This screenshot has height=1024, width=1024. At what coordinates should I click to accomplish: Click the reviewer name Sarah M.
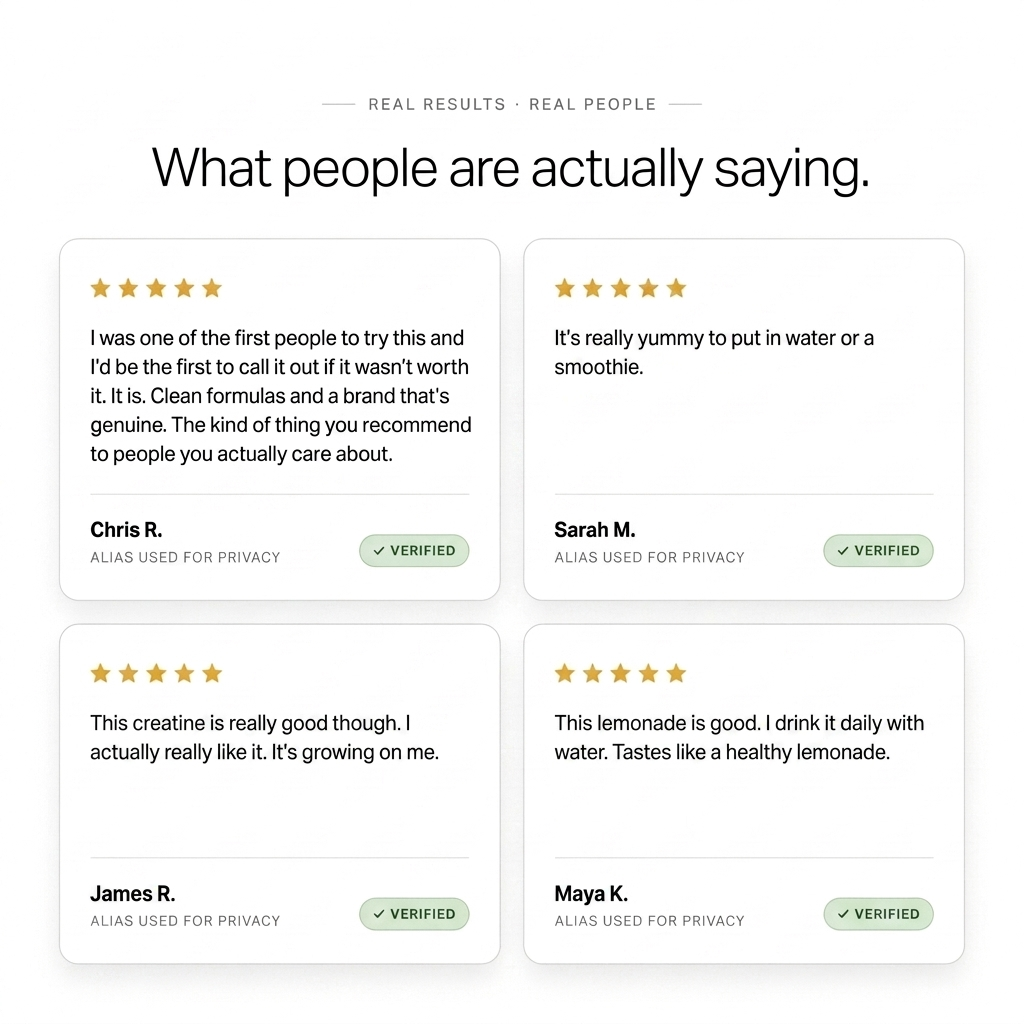[595, 530]
